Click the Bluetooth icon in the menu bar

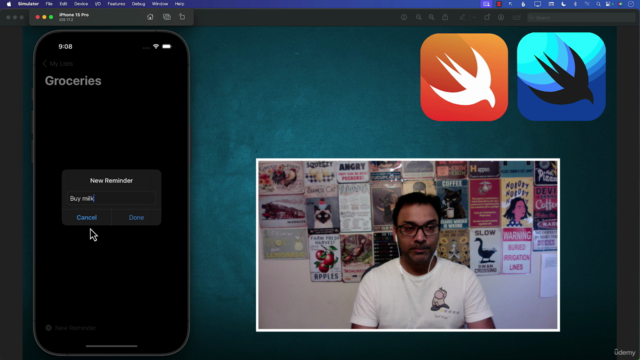point(576,4)
